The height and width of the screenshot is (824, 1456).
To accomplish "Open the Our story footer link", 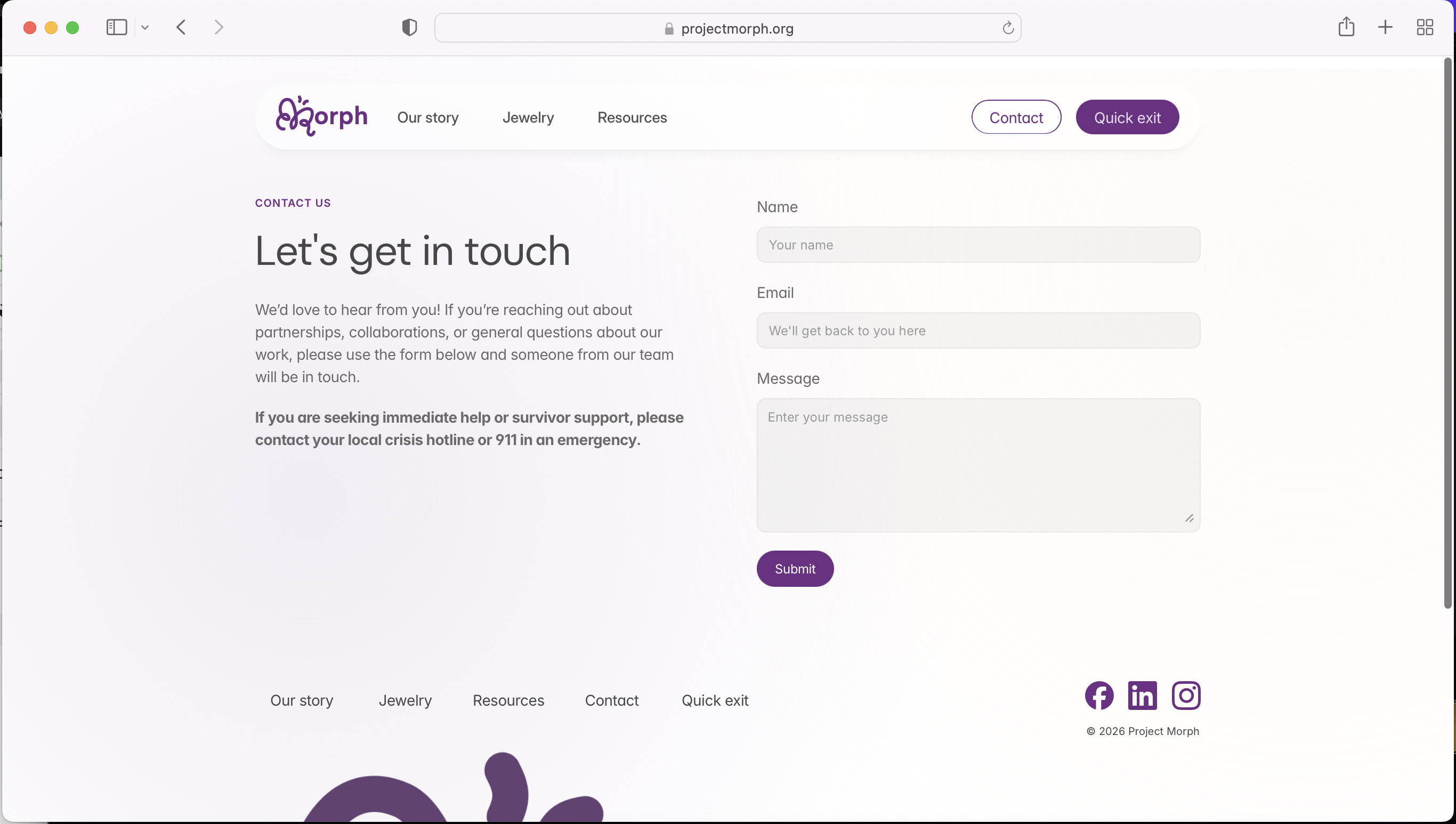I will pos(302,701).
